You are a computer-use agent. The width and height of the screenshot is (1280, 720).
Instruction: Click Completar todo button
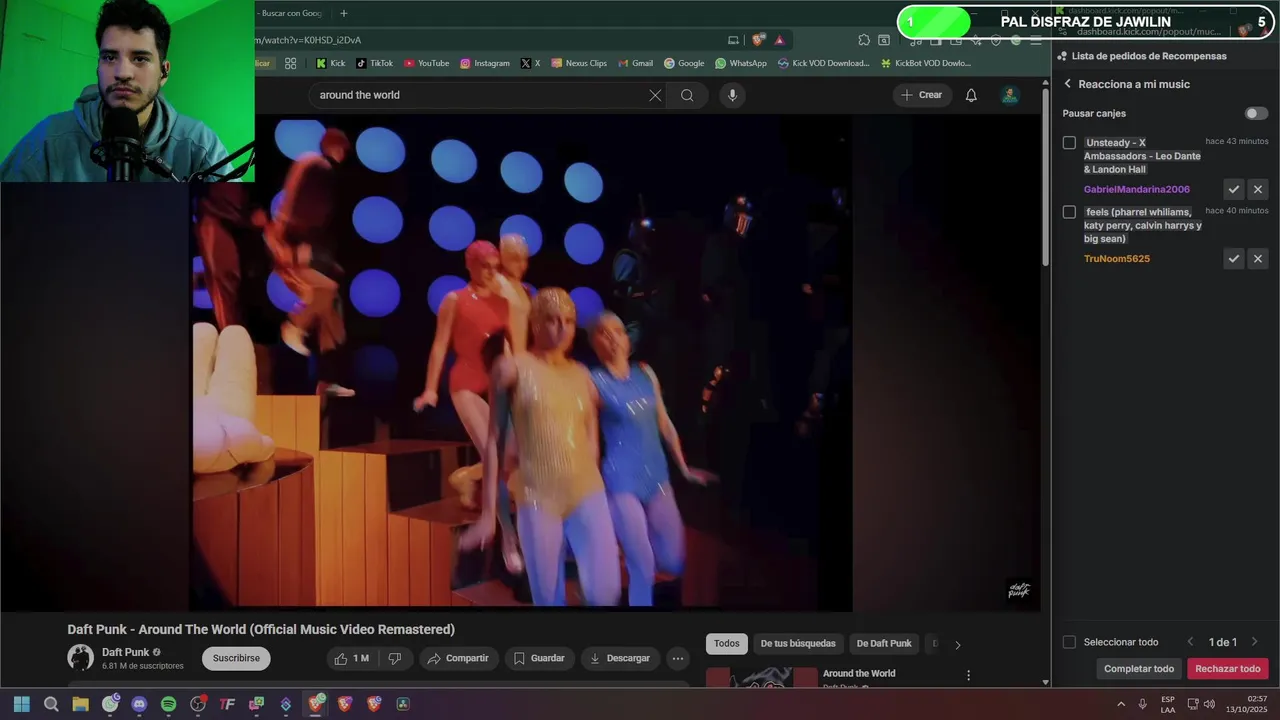tap(1139, 669)
